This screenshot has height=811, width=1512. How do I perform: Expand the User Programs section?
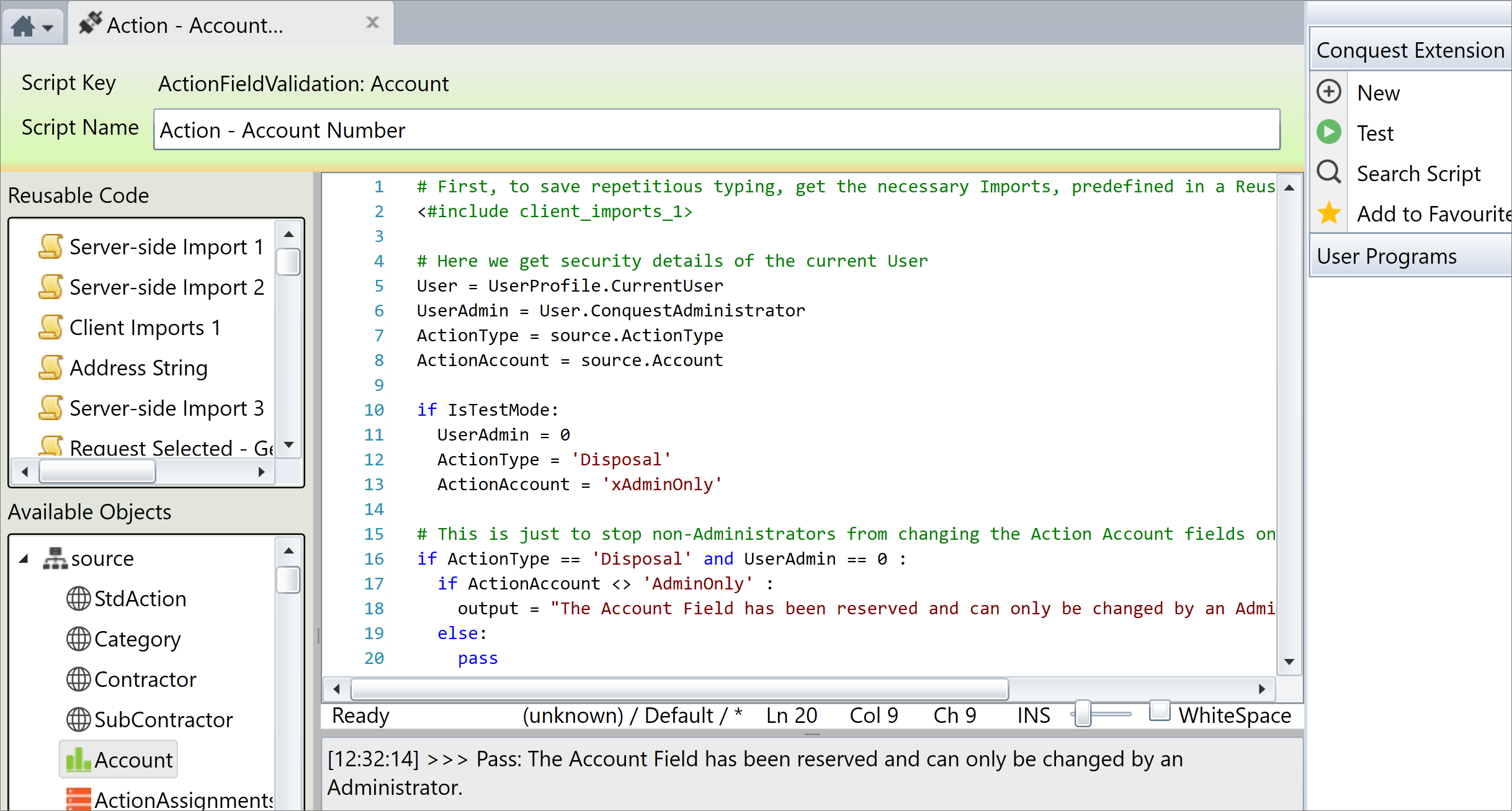tap(1410, 256)
